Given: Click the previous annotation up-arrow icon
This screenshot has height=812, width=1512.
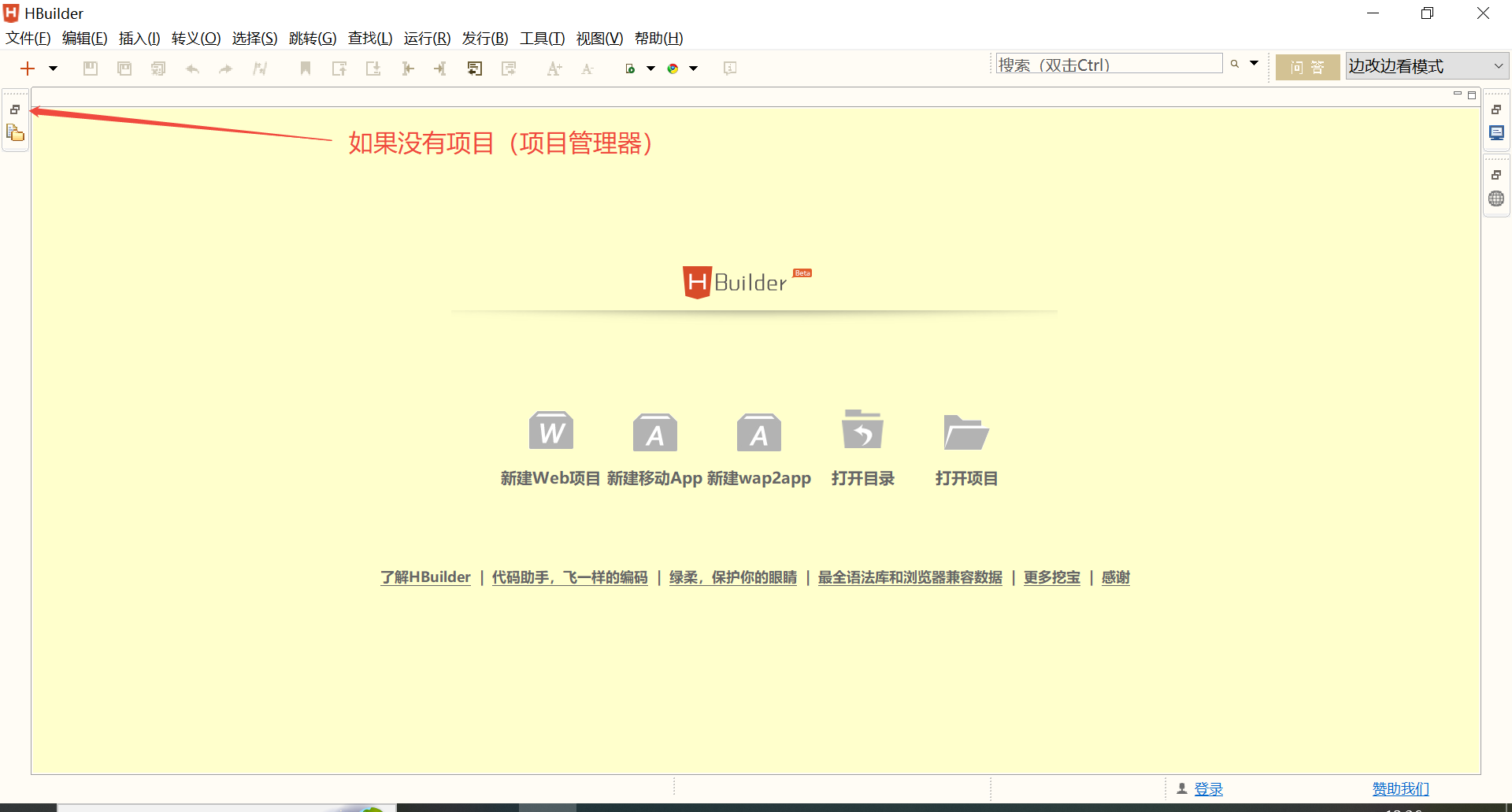Looking at the screenshot, I should pos(339,69).
